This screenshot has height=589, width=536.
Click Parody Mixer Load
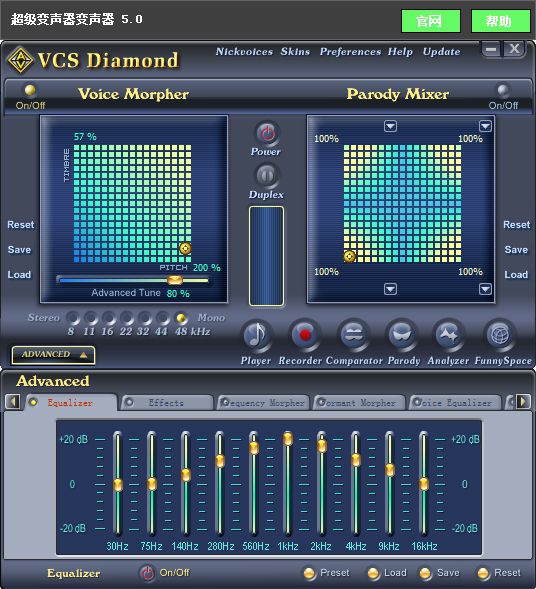click(x=516, y=275)
